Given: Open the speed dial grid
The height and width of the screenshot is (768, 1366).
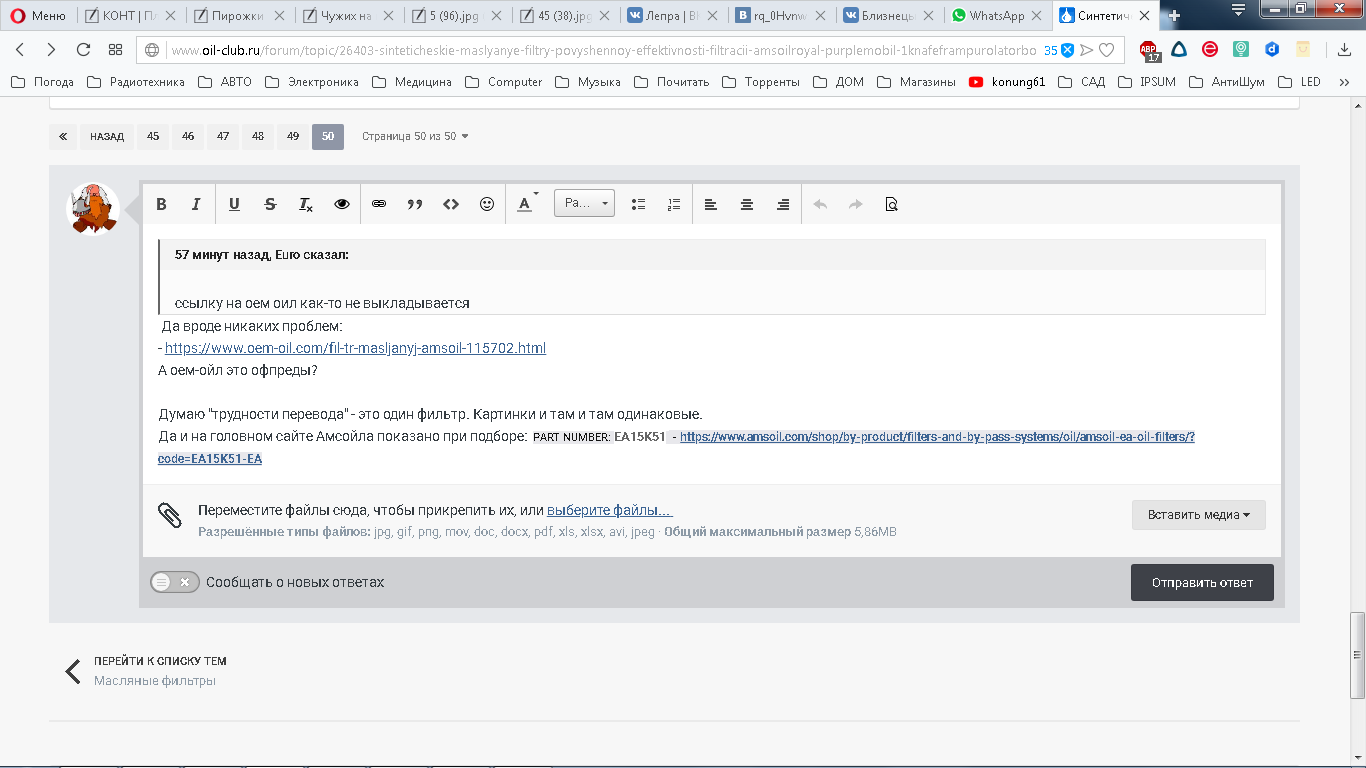Looking at the screenshot, I should coord(115,50).
